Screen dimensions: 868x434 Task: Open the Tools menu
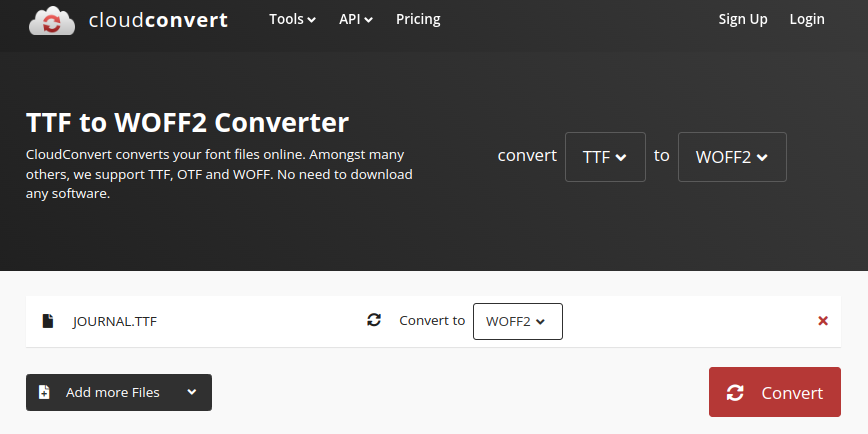click(x=292, y=19)
